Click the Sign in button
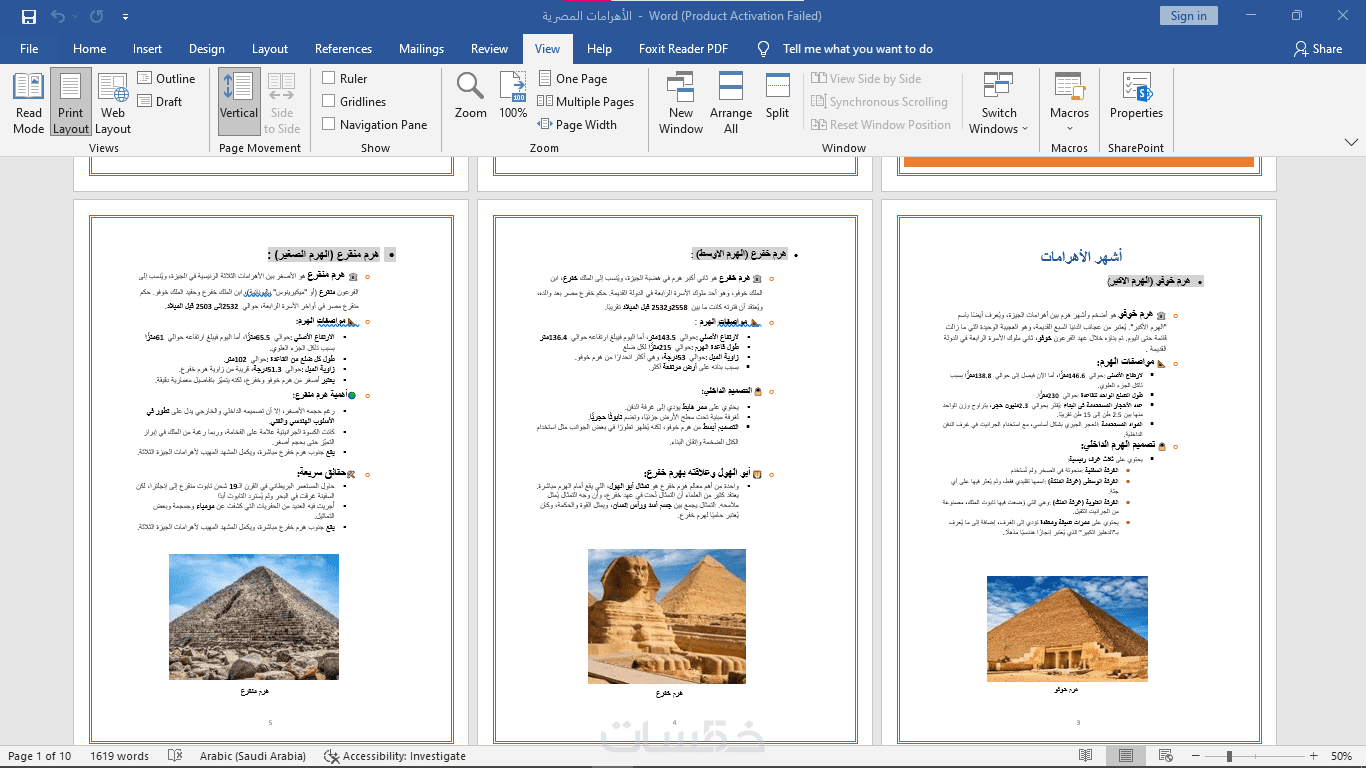Viewport: 1366px width, 768px height. point(1188,16)
